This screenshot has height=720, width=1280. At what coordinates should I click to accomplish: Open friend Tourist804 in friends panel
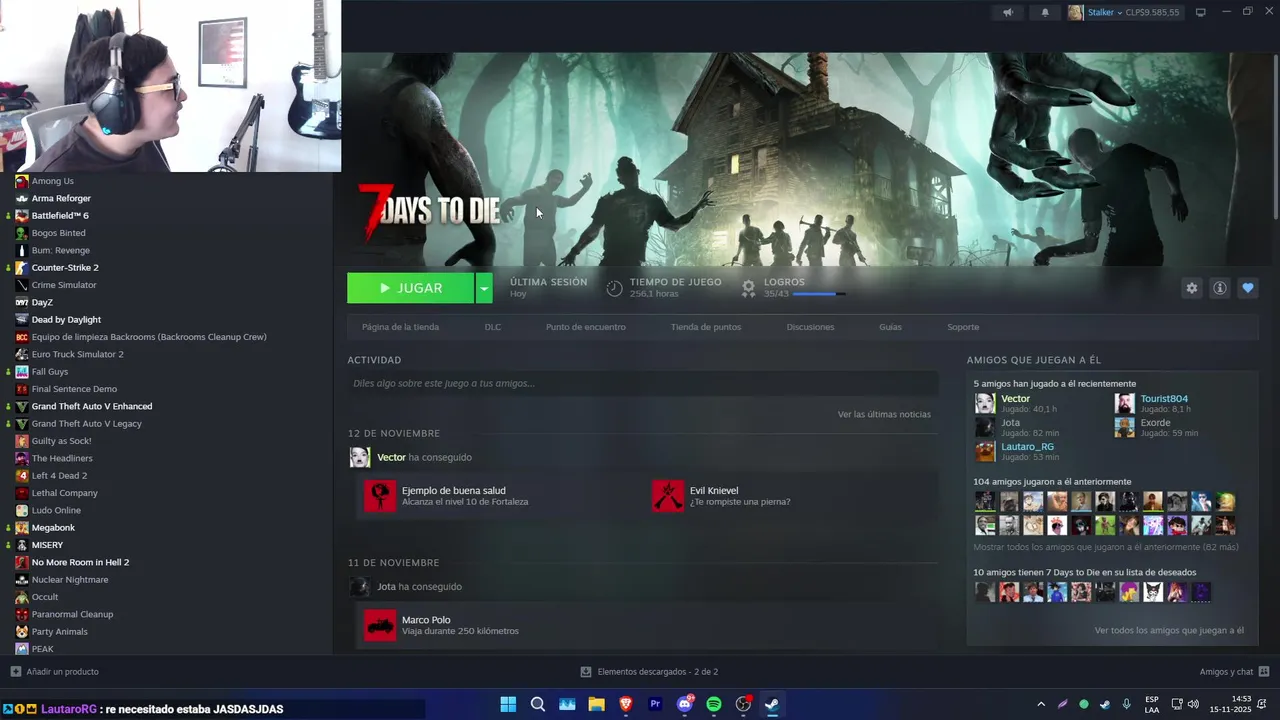click(x=1164, y=399)
